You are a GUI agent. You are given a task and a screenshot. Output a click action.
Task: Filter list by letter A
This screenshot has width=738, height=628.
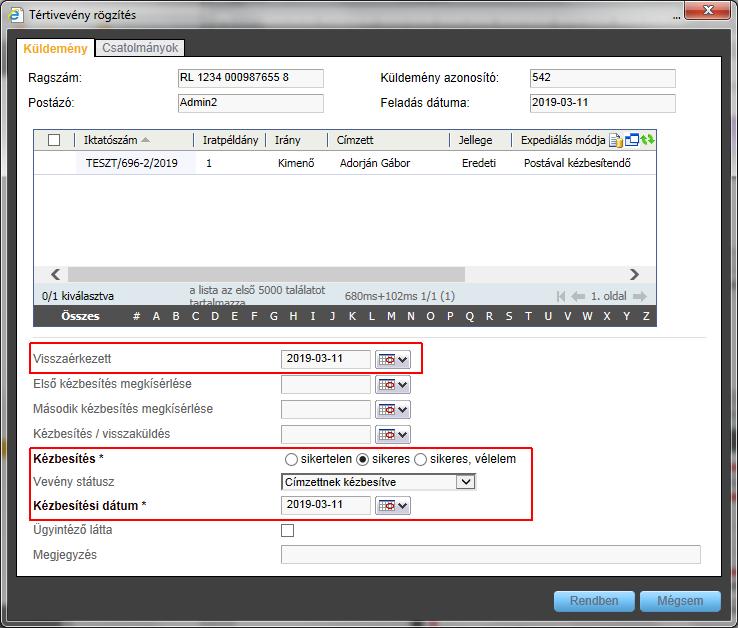(156, 316)
